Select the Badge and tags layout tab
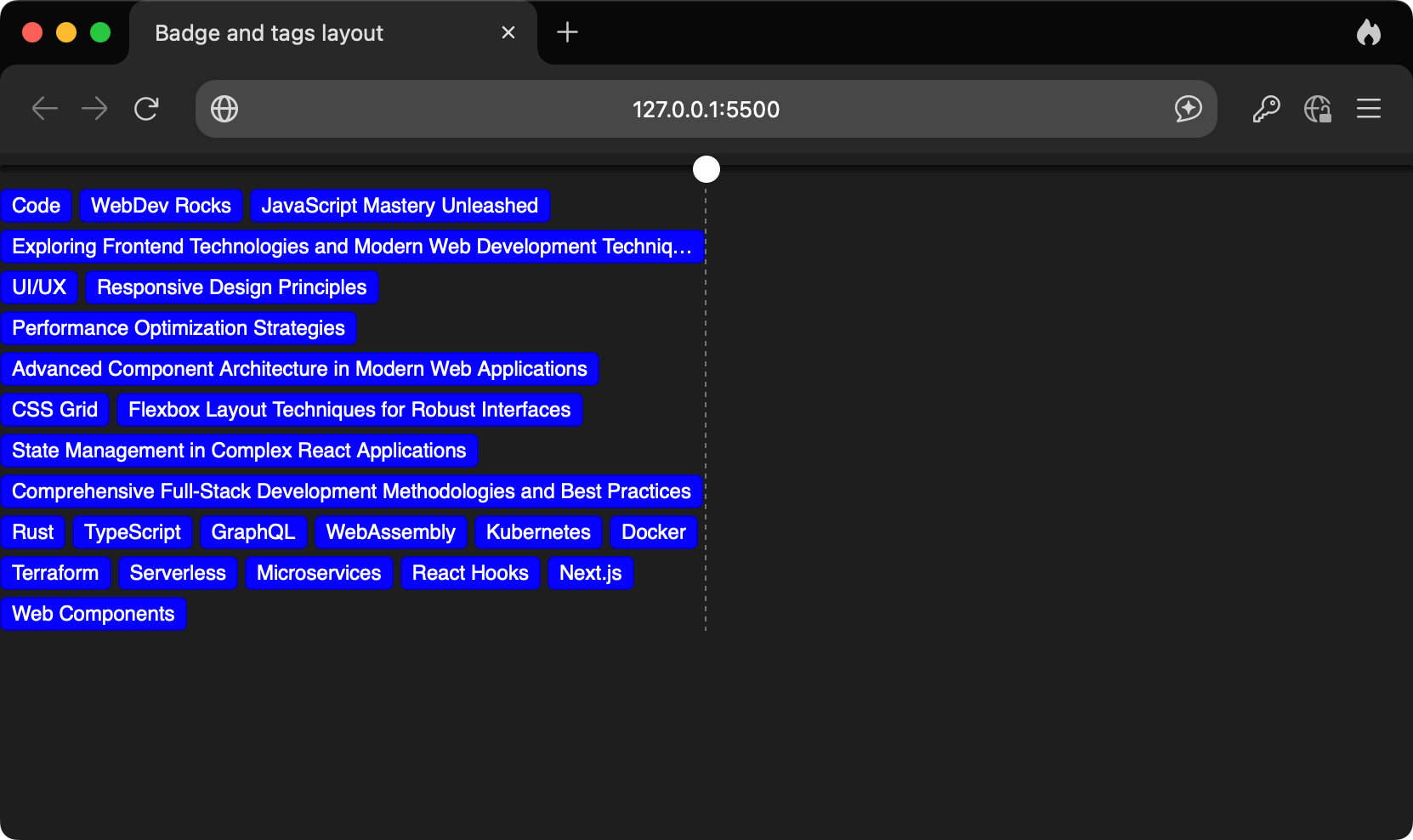The image size is (1413, 840). (x=333, y=32)
